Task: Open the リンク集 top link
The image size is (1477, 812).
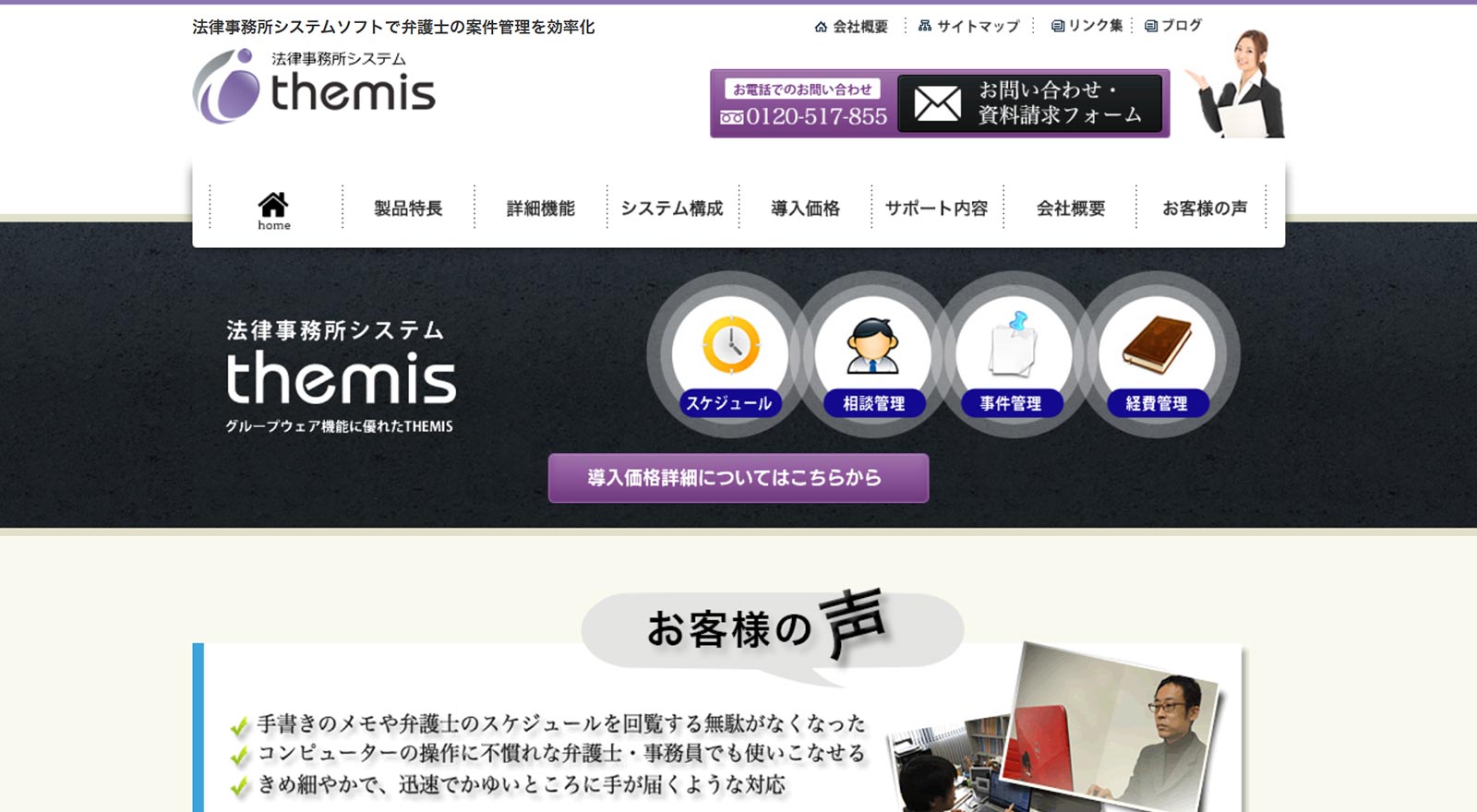Action: 1087,26
